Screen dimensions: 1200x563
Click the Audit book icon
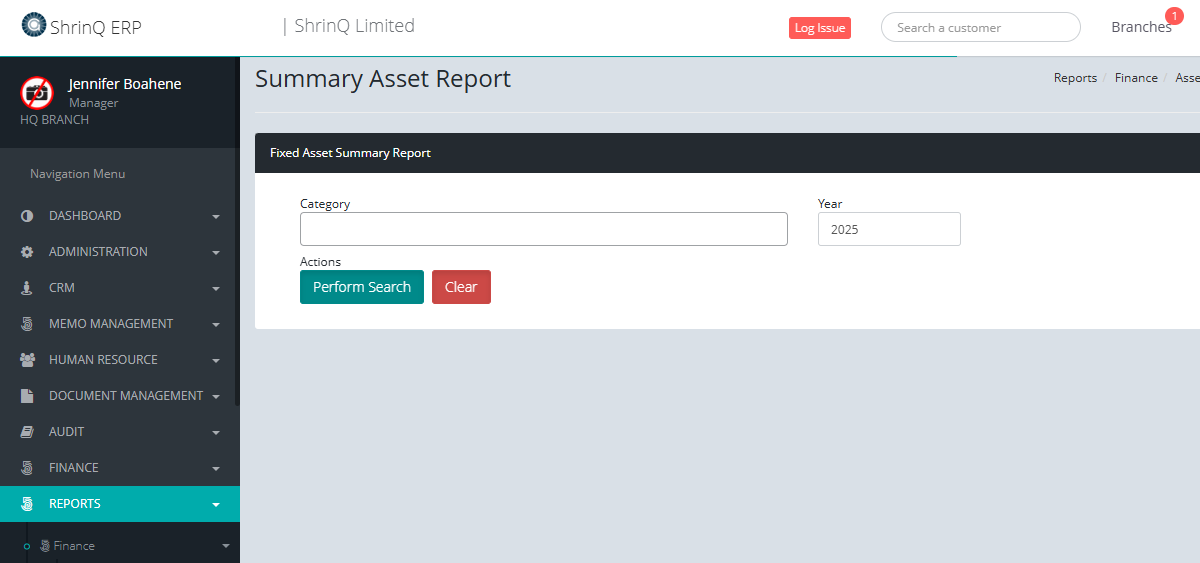click(x=27, y=432)
